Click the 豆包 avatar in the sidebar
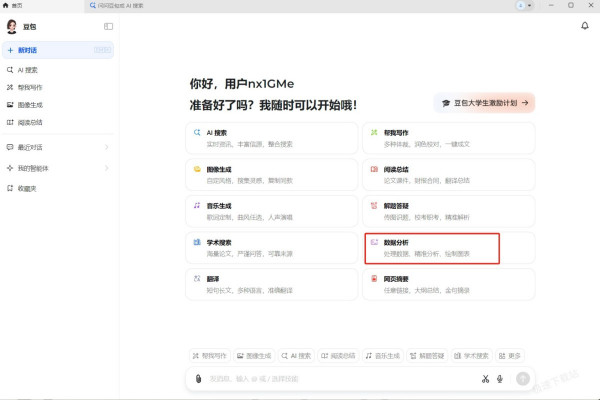Viewport: 600px width, 400px height. pos(12,26)
